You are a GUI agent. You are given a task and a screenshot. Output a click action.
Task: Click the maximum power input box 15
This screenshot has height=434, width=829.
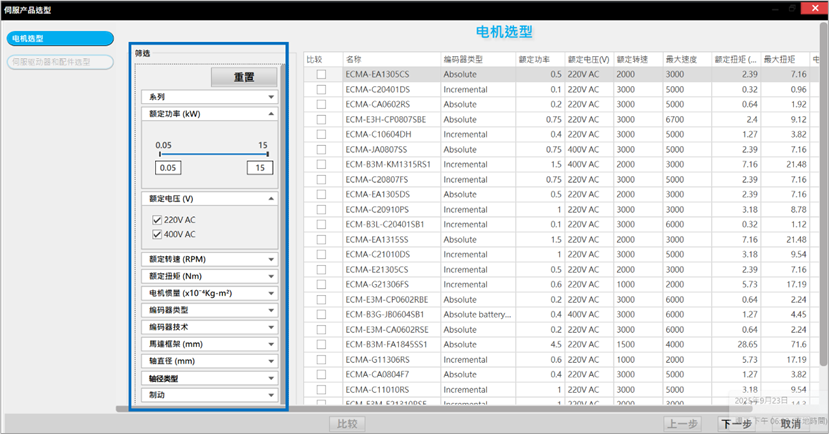tap(260, 168)
